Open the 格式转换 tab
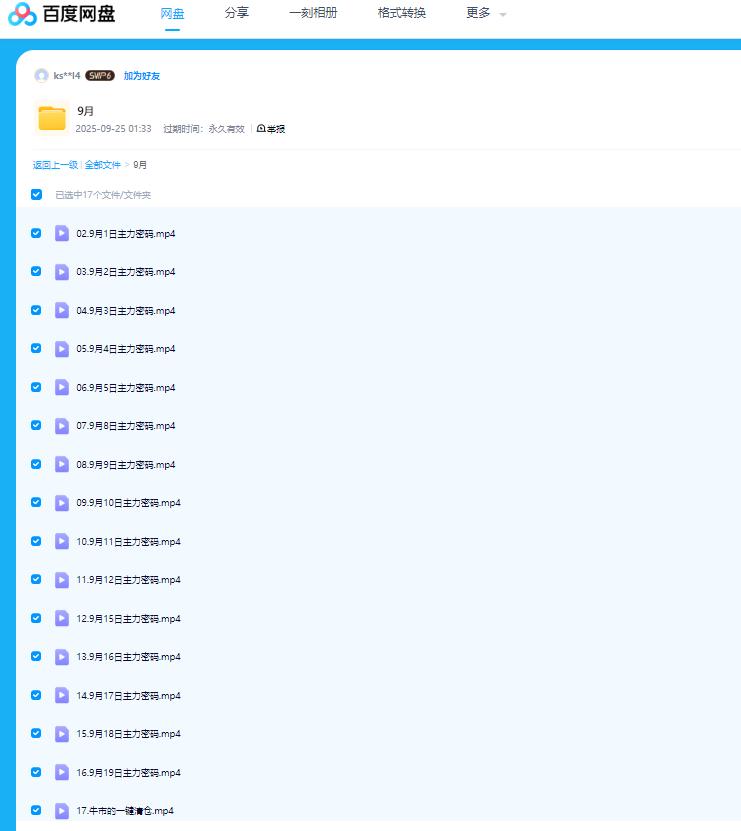Image resolution: width=741 pixels, height=831 pixels. pyautogui.click(x=402, y=13)
